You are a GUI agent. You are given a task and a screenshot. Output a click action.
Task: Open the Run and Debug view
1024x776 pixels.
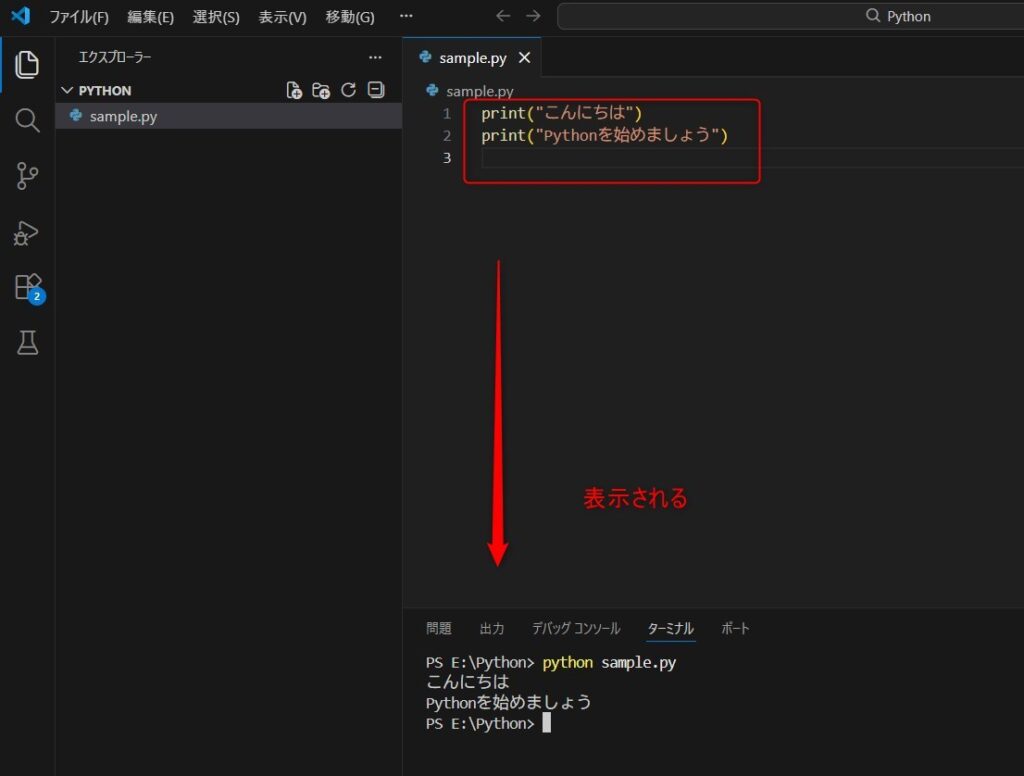pyautogui.click(x=27, y=233)
